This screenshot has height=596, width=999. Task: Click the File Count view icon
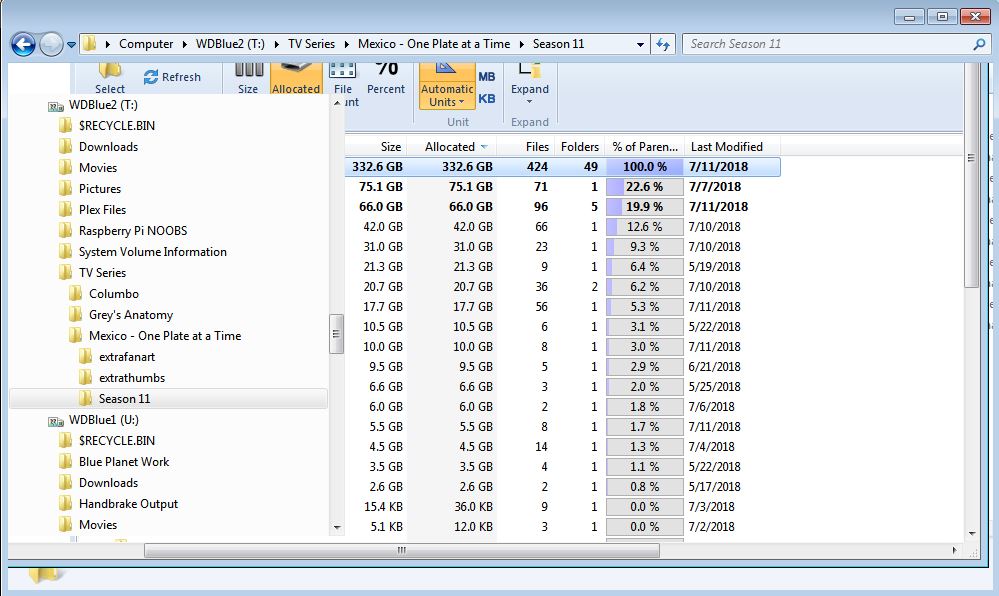[x=343, y=79]
